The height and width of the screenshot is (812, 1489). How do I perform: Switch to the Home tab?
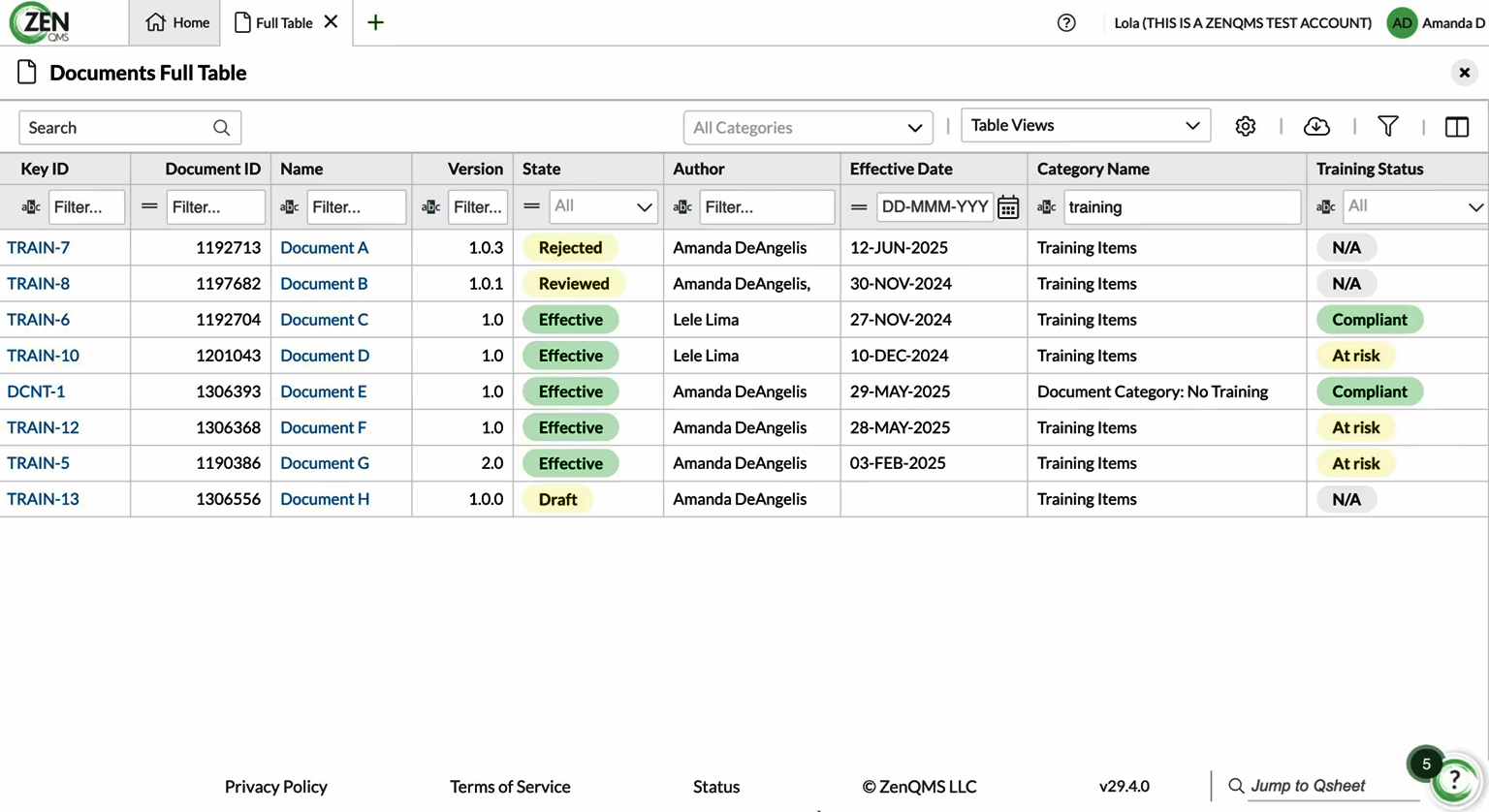pos(177,23)
